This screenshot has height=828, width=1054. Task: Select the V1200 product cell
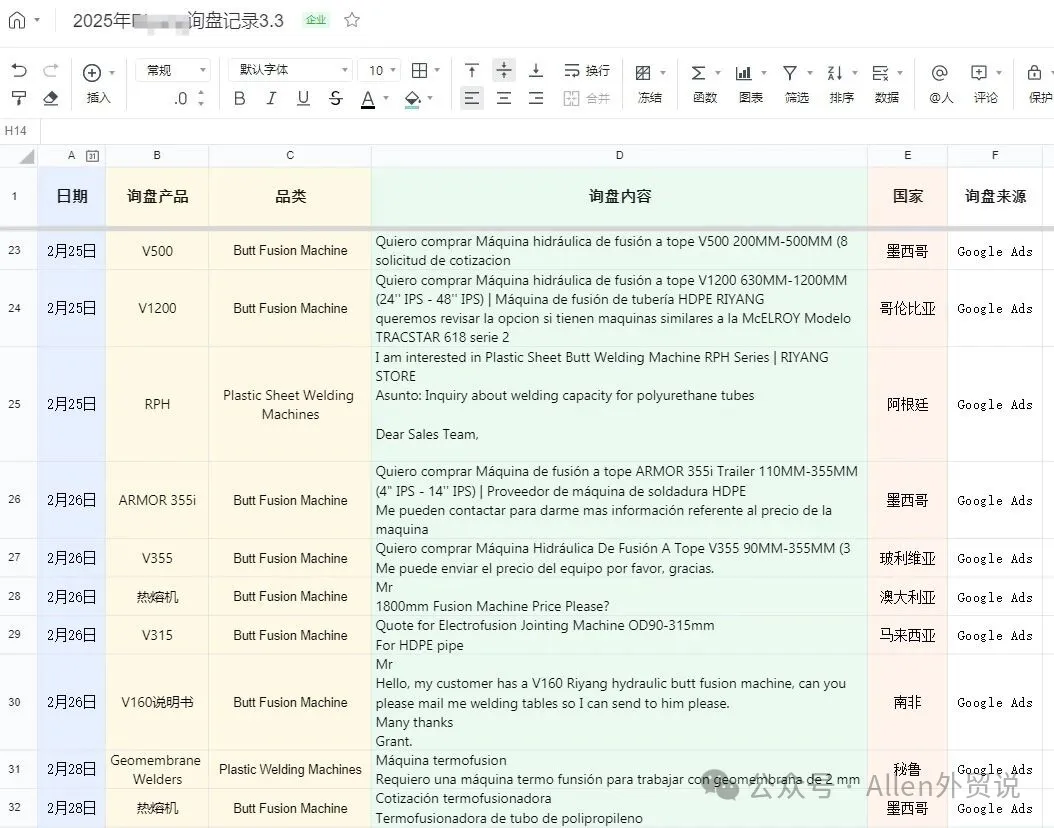(x=157, y=308)
